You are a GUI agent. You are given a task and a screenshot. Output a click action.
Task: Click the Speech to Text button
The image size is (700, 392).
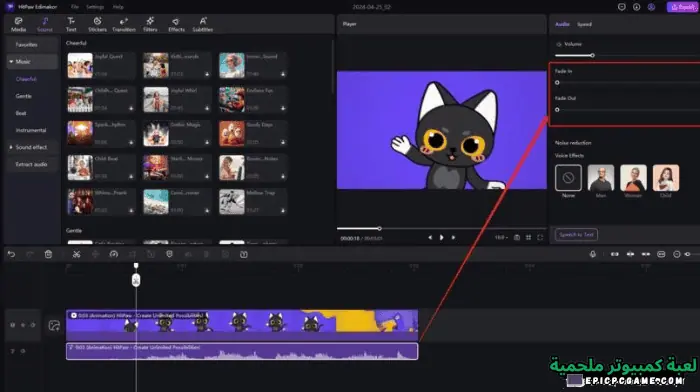coord(576,234)
